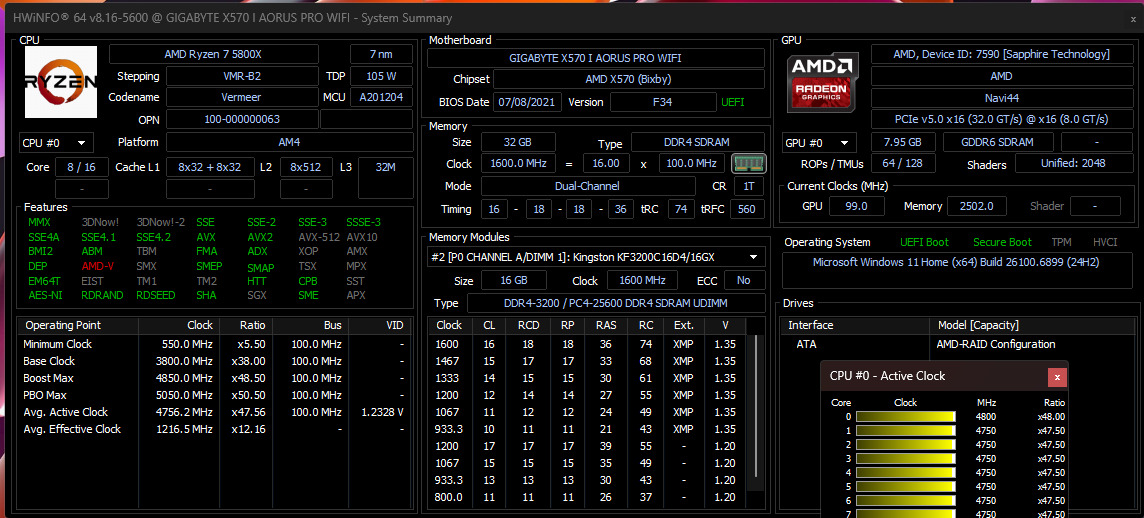1144x518 pixels.
Task: Click the DDR4 SDRAM type field
Action: (697, 142)
